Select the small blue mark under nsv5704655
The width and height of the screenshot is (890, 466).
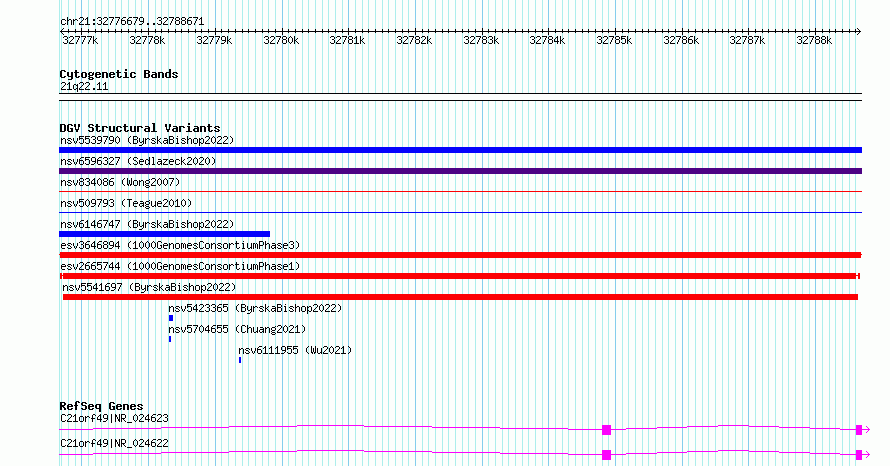point(170,339)
